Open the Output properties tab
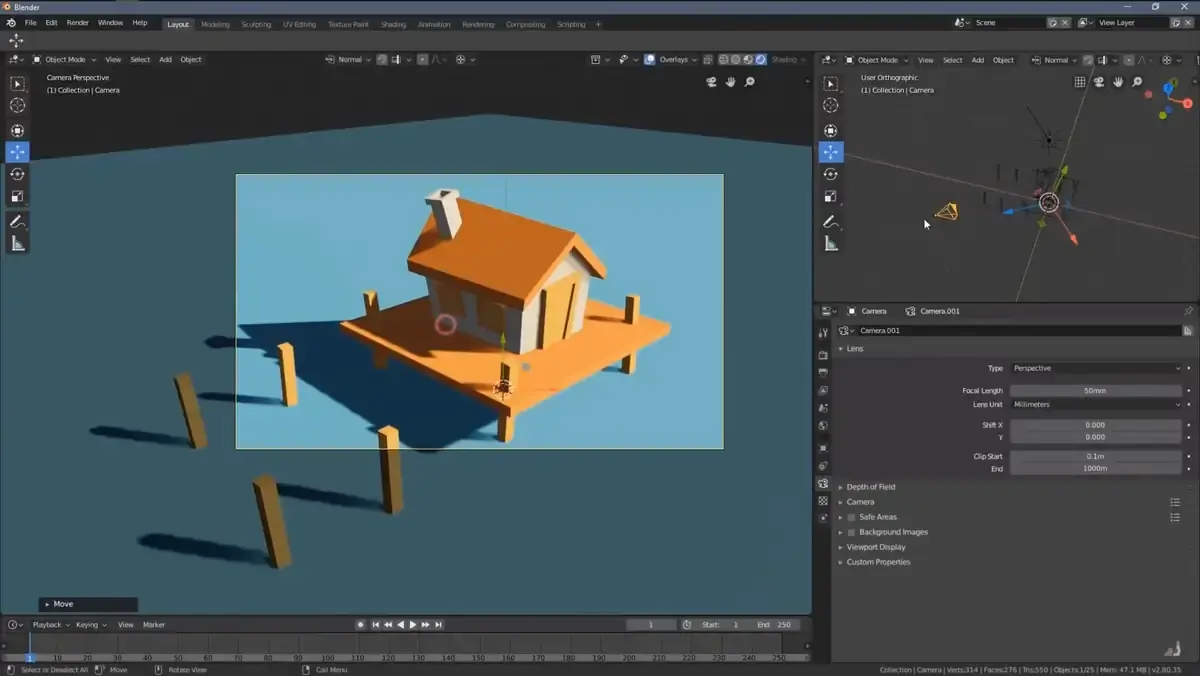 coord(823,372)
